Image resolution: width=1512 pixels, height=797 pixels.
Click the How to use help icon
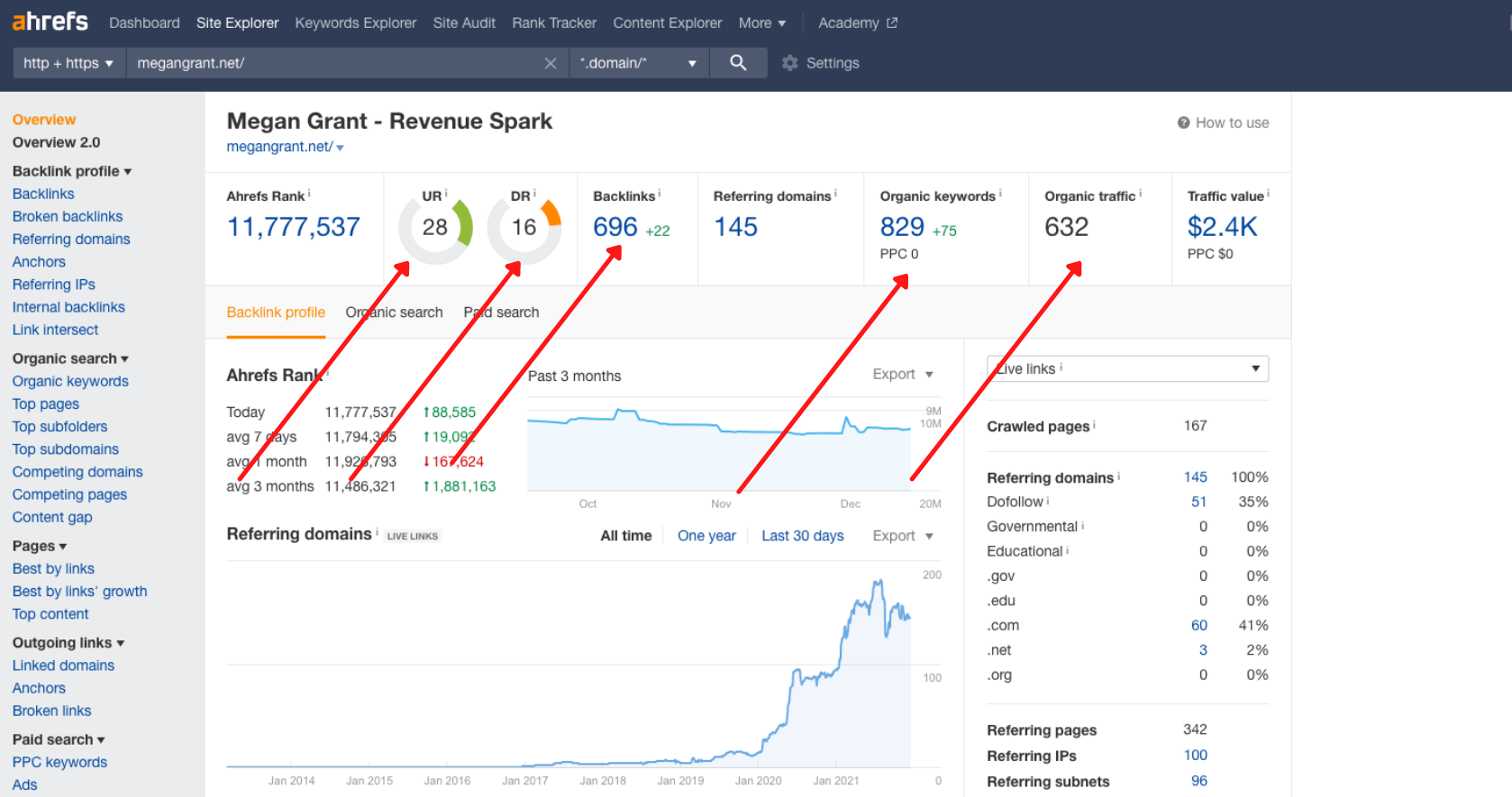tap(1184, 122)
